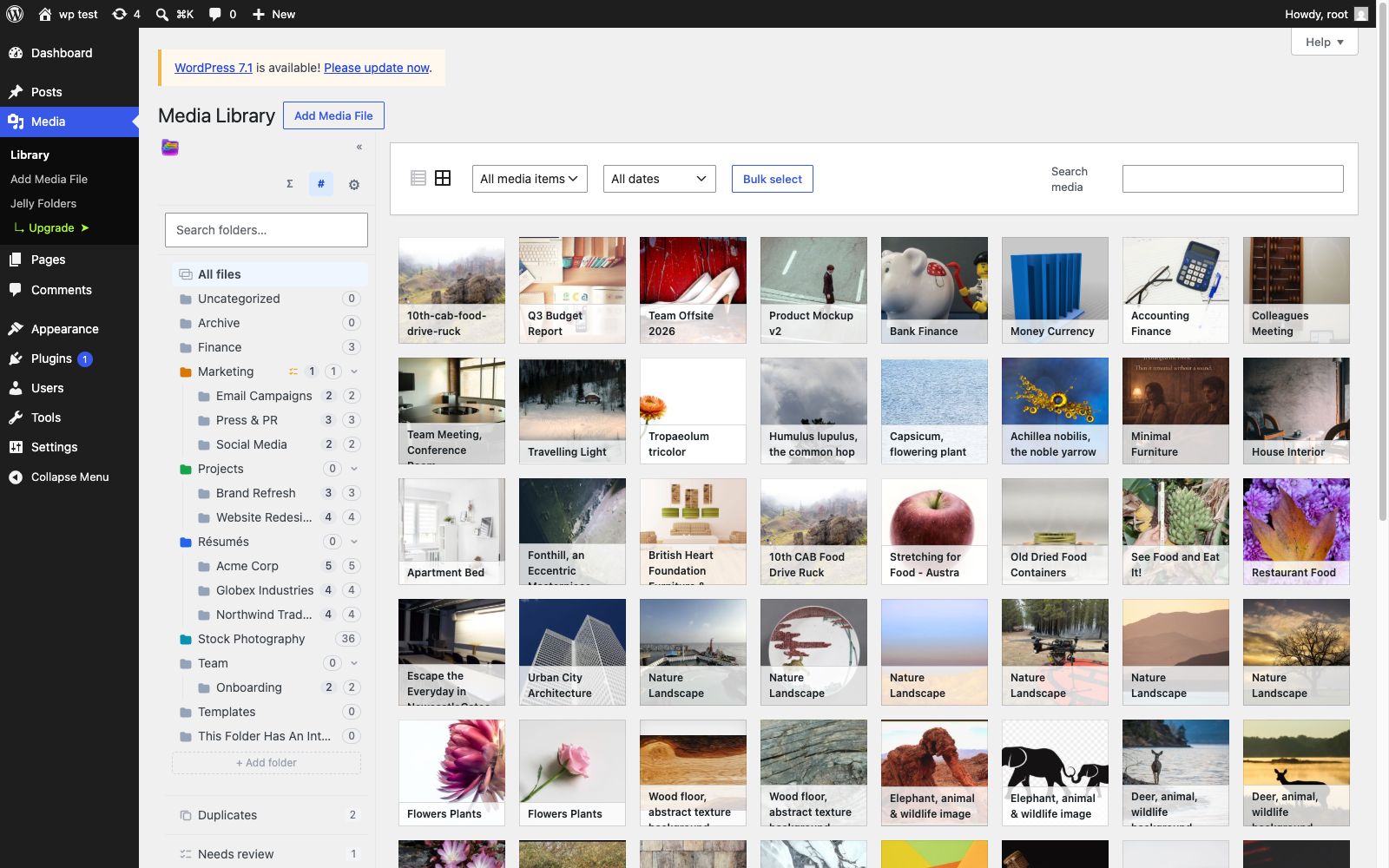Toggle the hash count badges button
Screen dimensions: 1389x868
click(321, 184)
